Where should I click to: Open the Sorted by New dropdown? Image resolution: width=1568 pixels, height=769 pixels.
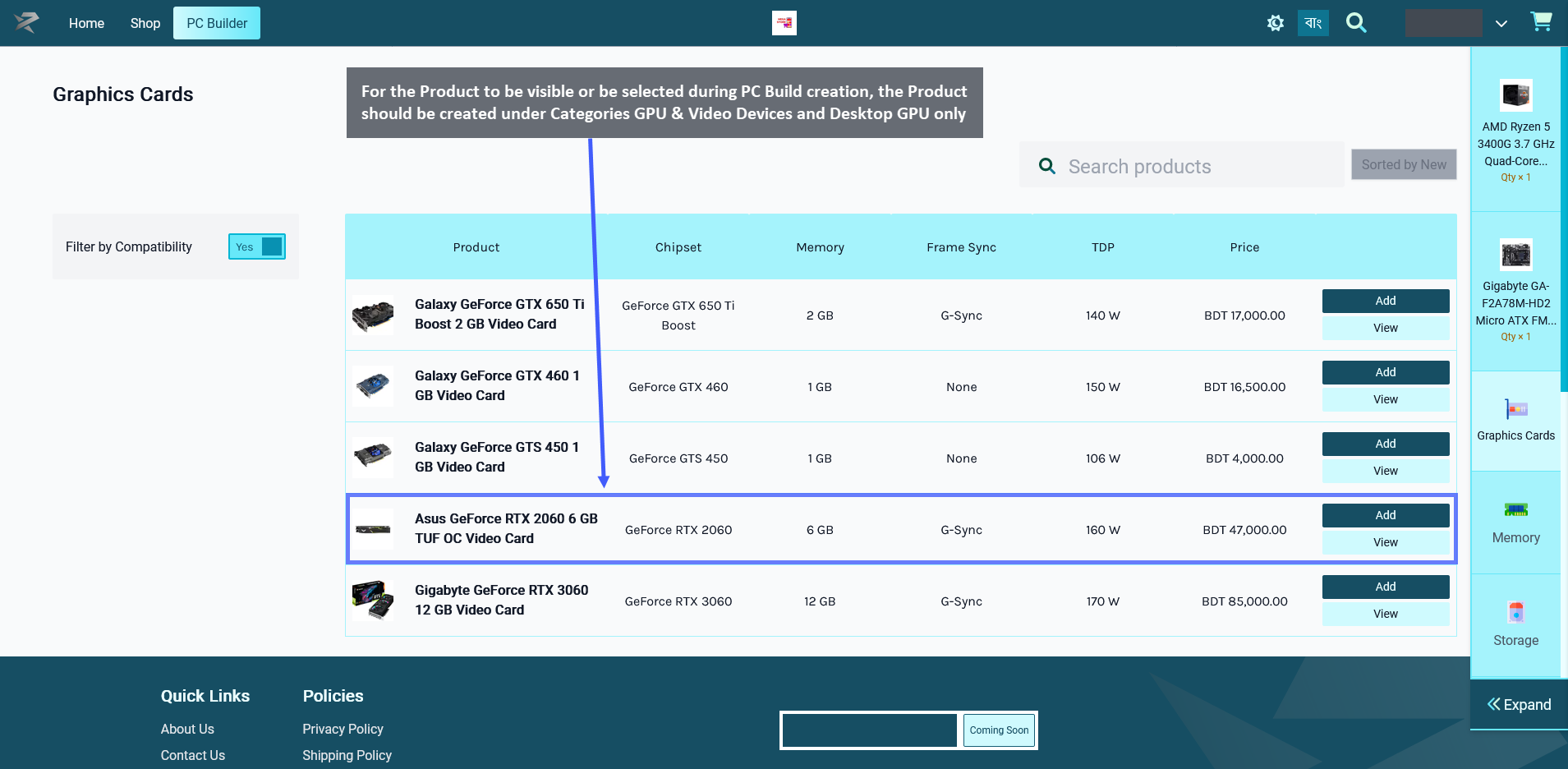(1404, 164)
